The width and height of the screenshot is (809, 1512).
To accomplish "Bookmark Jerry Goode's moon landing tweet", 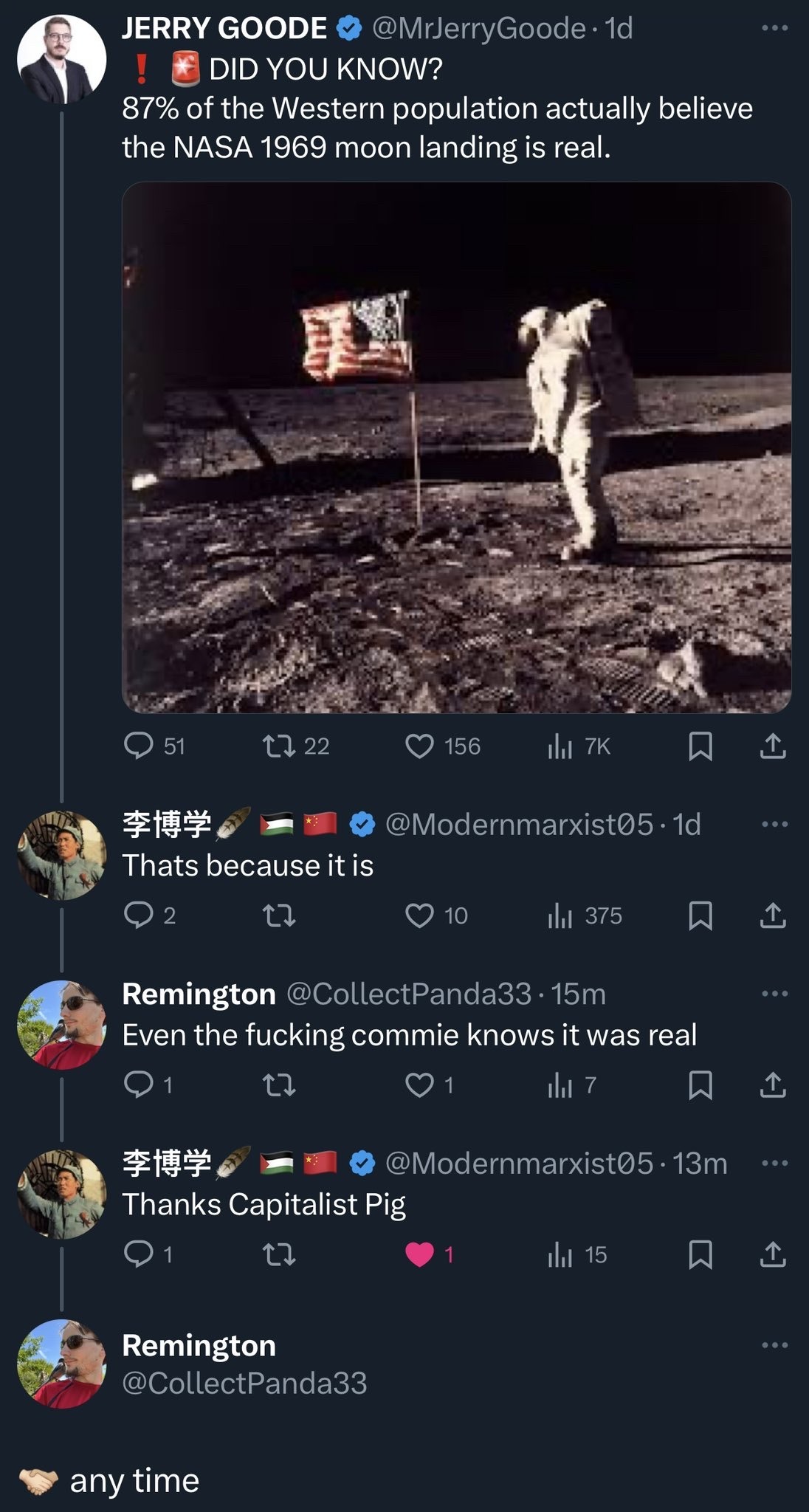I will pyautogui.click(x=700, y=746).
